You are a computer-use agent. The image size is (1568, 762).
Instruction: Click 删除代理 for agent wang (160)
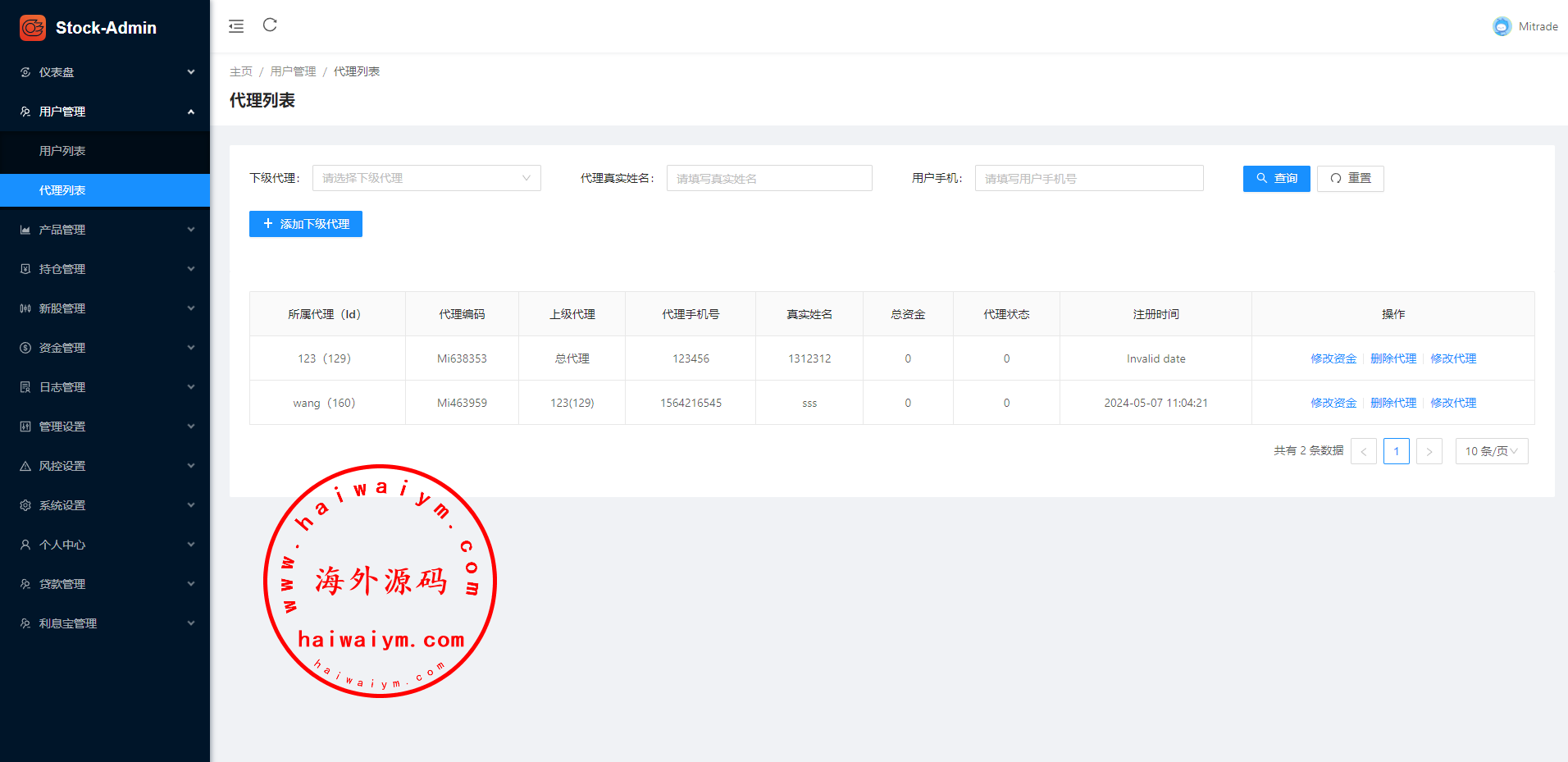1393,403
